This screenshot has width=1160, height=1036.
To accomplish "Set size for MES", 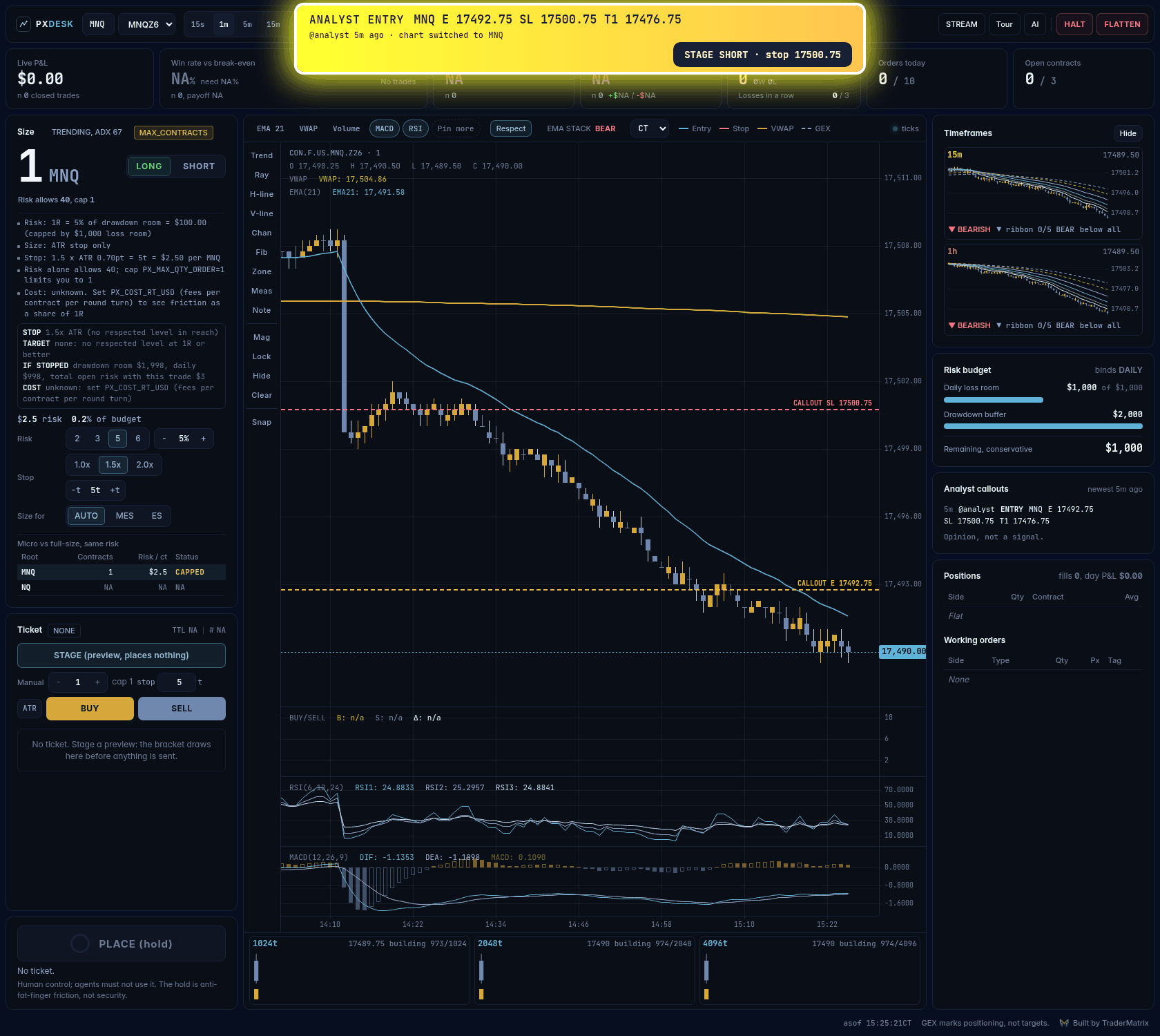I will [125, 516].
